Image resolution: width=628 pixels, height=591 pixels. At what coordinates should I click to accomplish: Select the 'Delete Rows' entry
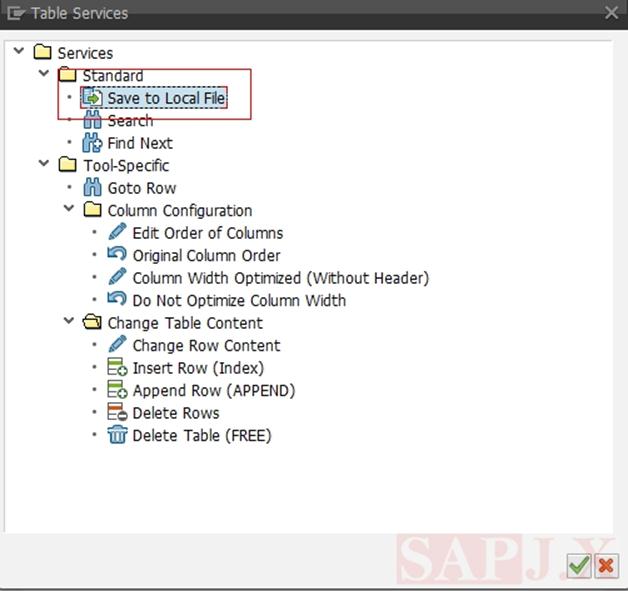pyautogui.click(x=176, y=413)
